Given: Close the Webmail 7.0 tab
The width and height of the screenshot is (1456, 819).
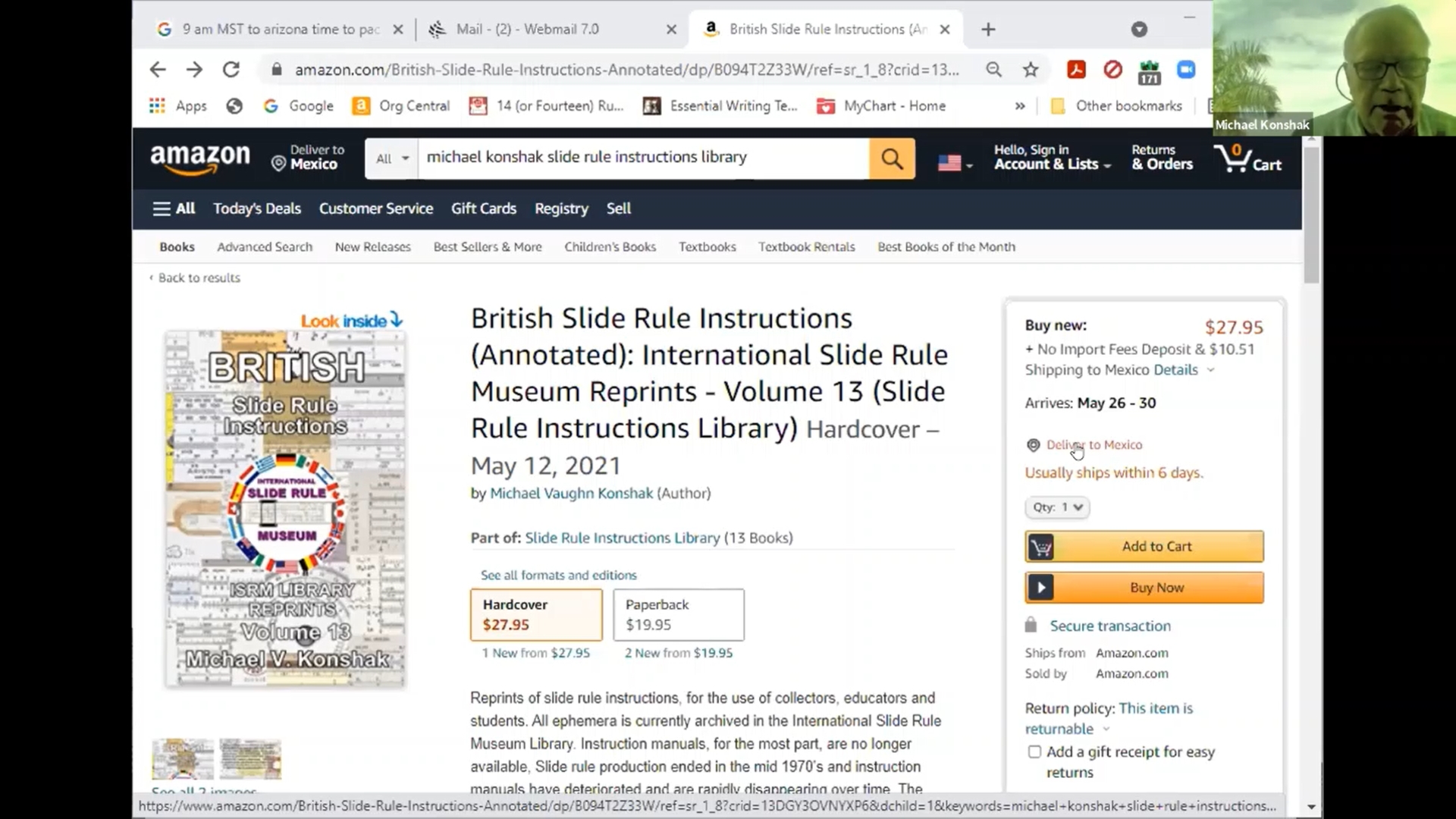Looking at the screenshot, I should (x=671, y=30).
